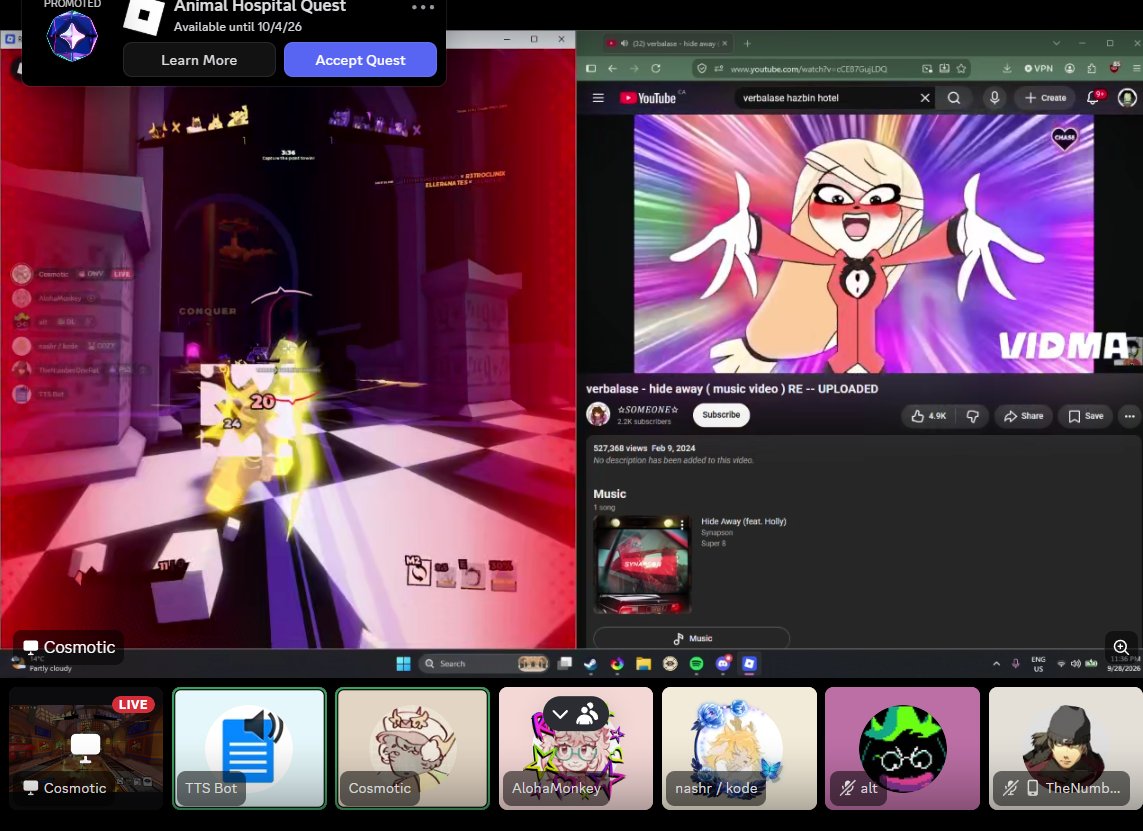Open the browser VPN panel

[x=1039, y=69]
